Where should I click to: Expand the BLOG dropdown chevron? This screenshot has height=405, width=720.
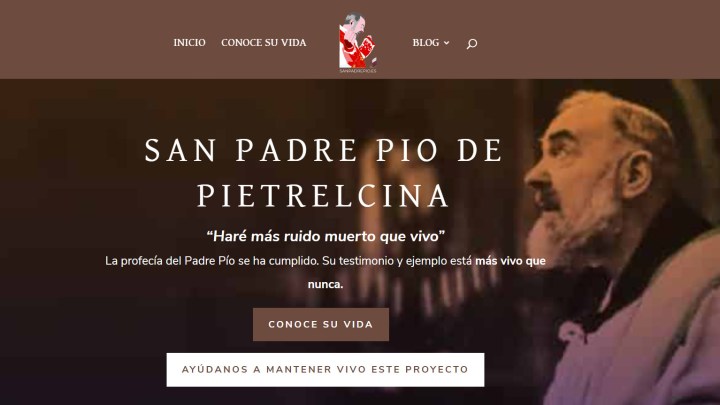(446, 43)
